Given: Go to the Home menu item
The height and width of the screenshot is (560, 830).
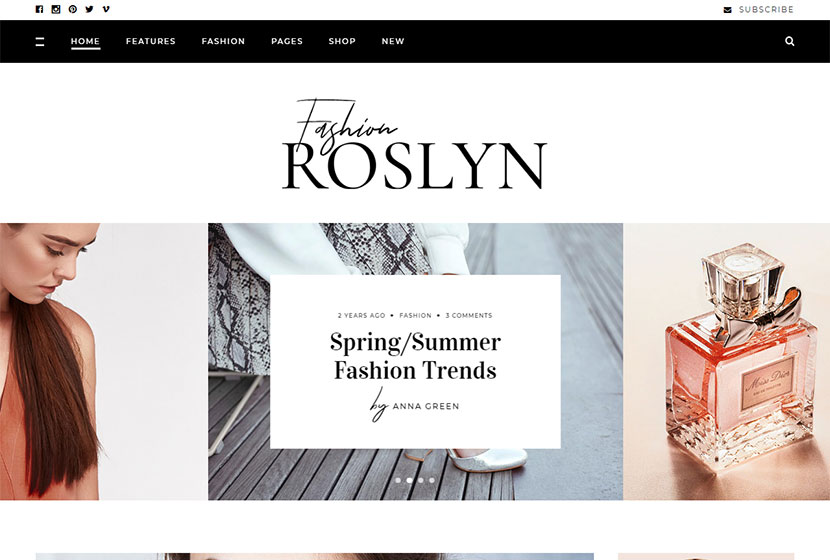Looking at the screenshot, I should coord(85,41).
